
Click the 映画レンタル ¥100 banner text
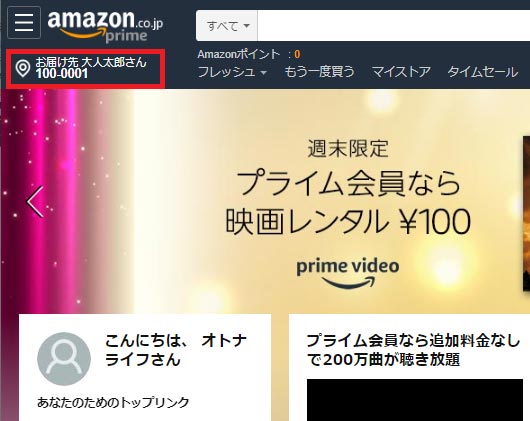tap(348, 222)
